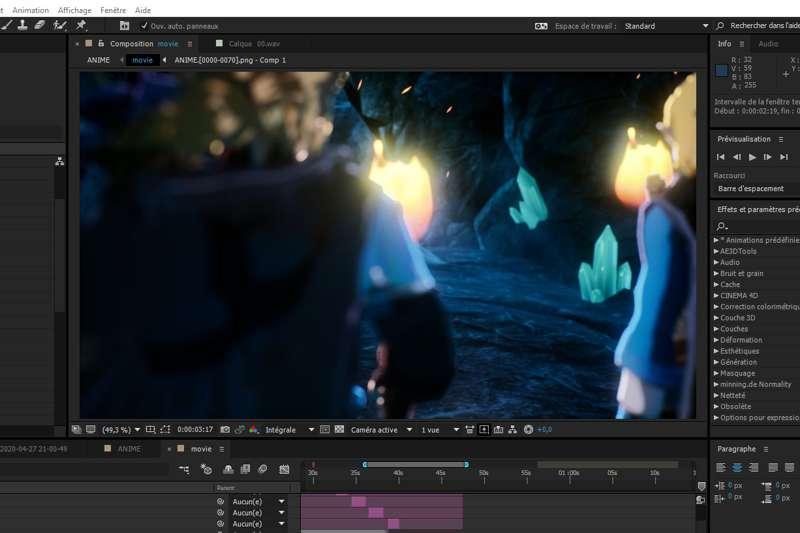The width and height of the screenshot is (800, 533).
Task: Open the graph editor icon in timeline
Action: [284, 469]
